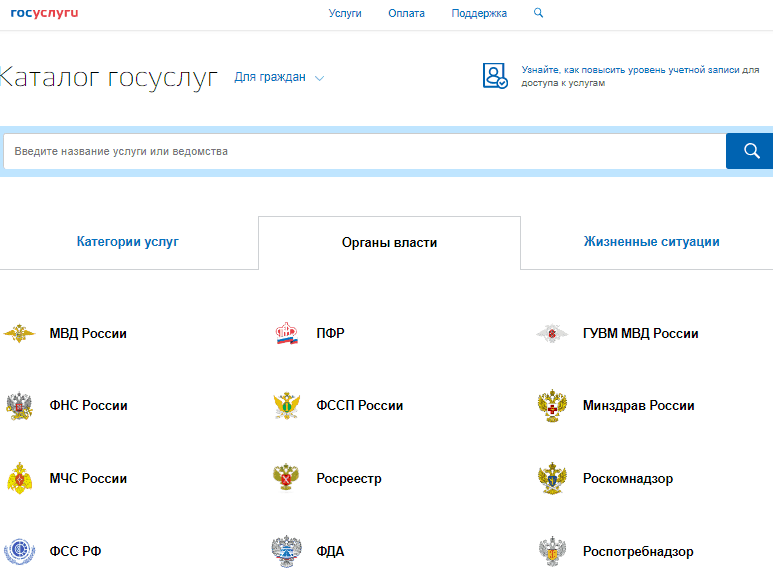Open the Поддержка menu item
This screenshot has height=572, width=773.
coord(479,13)
